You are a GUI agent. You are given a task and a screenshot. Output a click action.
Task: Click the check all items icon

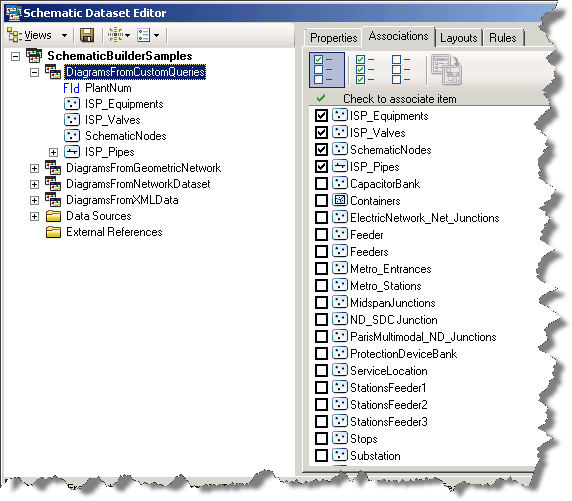click(365, 69)
